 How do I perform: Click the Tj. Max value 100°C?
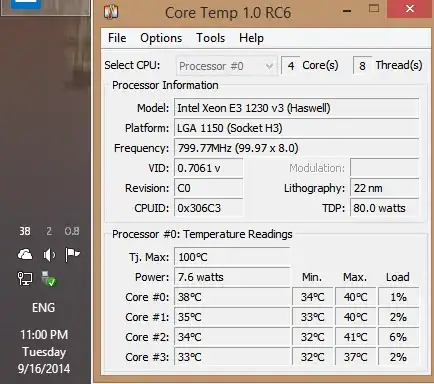point(232,257)
